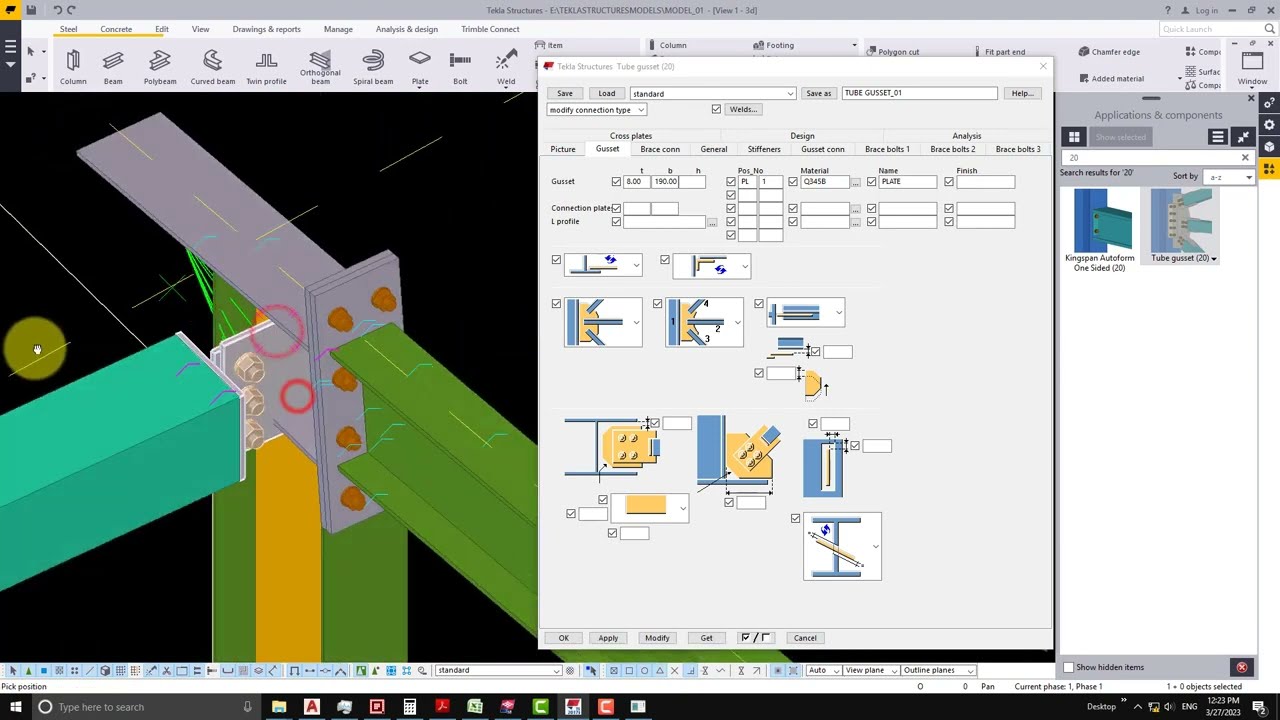
Task: Click the Undo arrow in title bar
Action: pos(57,10)
